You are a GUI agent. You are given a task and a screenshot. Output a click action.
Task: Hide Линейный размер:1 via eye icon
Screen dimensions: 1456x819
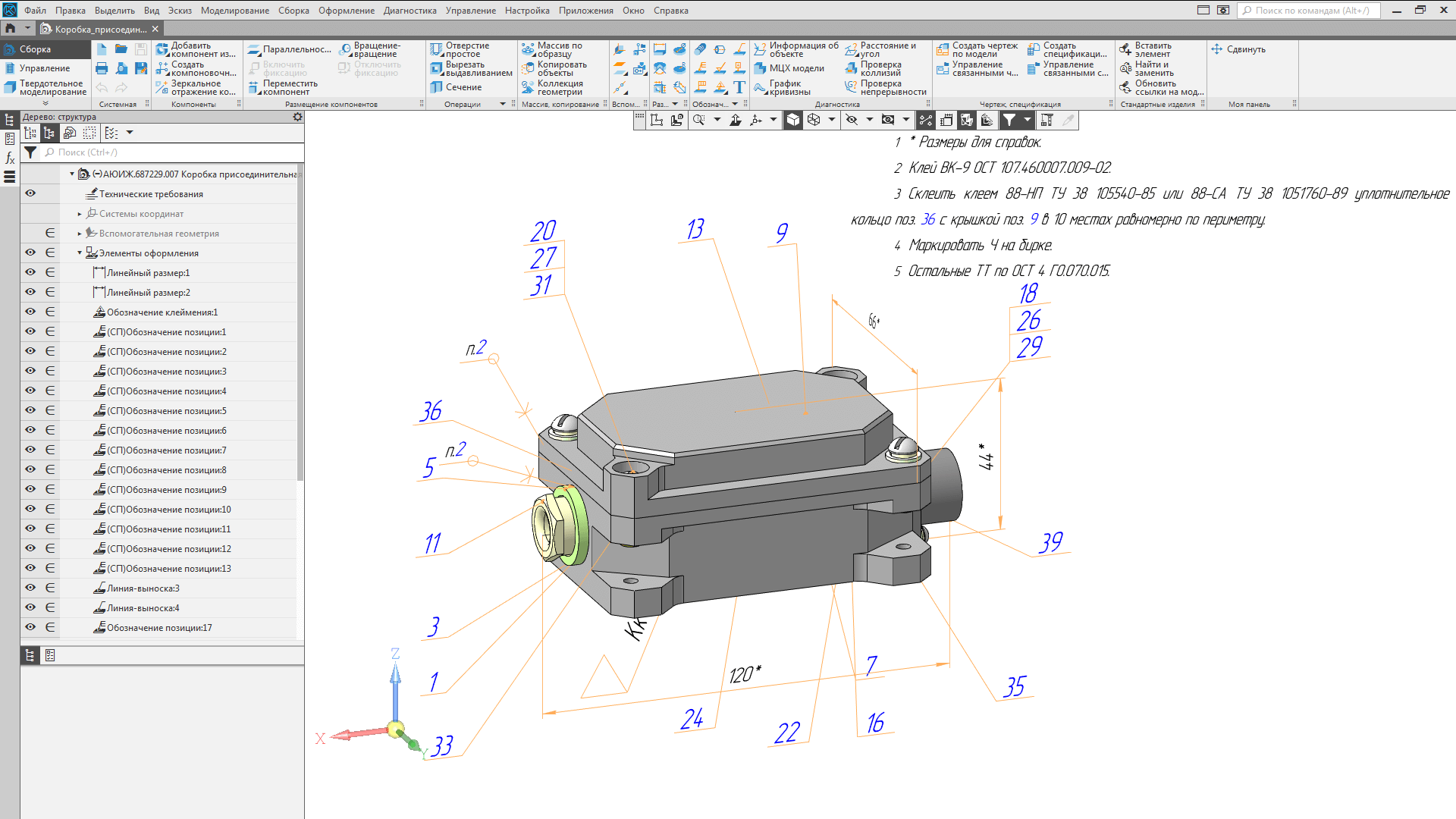(x=30, y=273)
